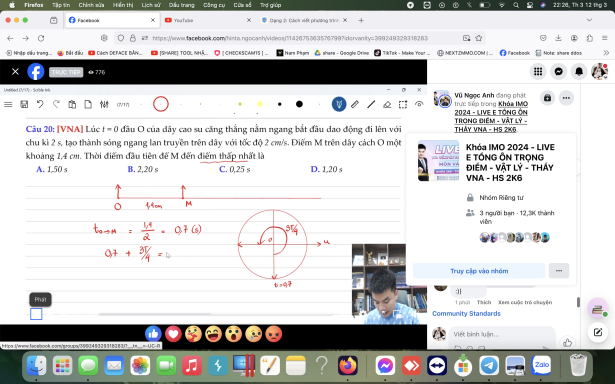The height and width of the screenshot is (384, 615).
Task: Show more bookmarks toolbar chevron
Action: 606,53
